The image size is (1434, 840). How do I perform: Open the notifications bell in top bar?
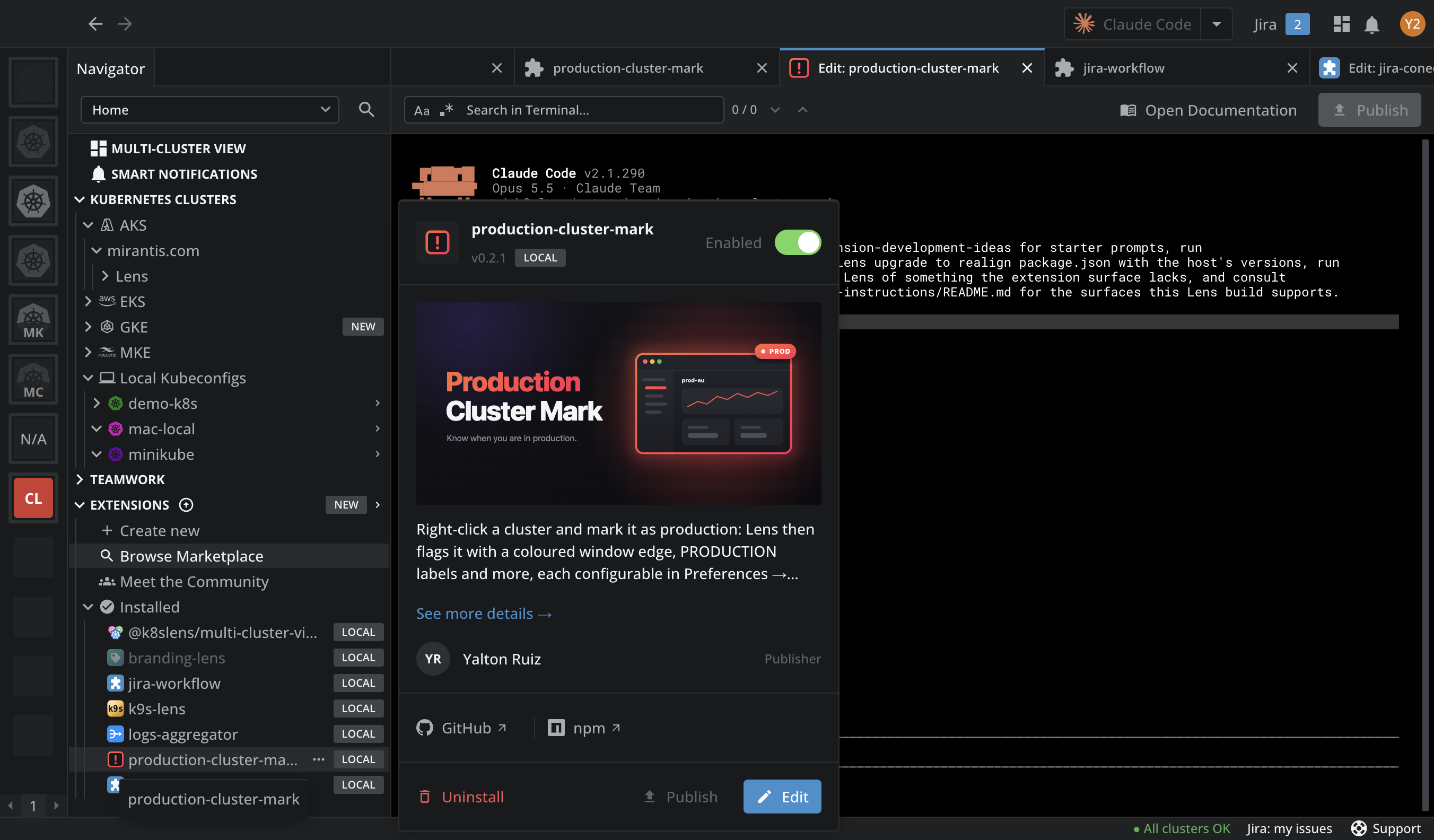(1371, 24)
